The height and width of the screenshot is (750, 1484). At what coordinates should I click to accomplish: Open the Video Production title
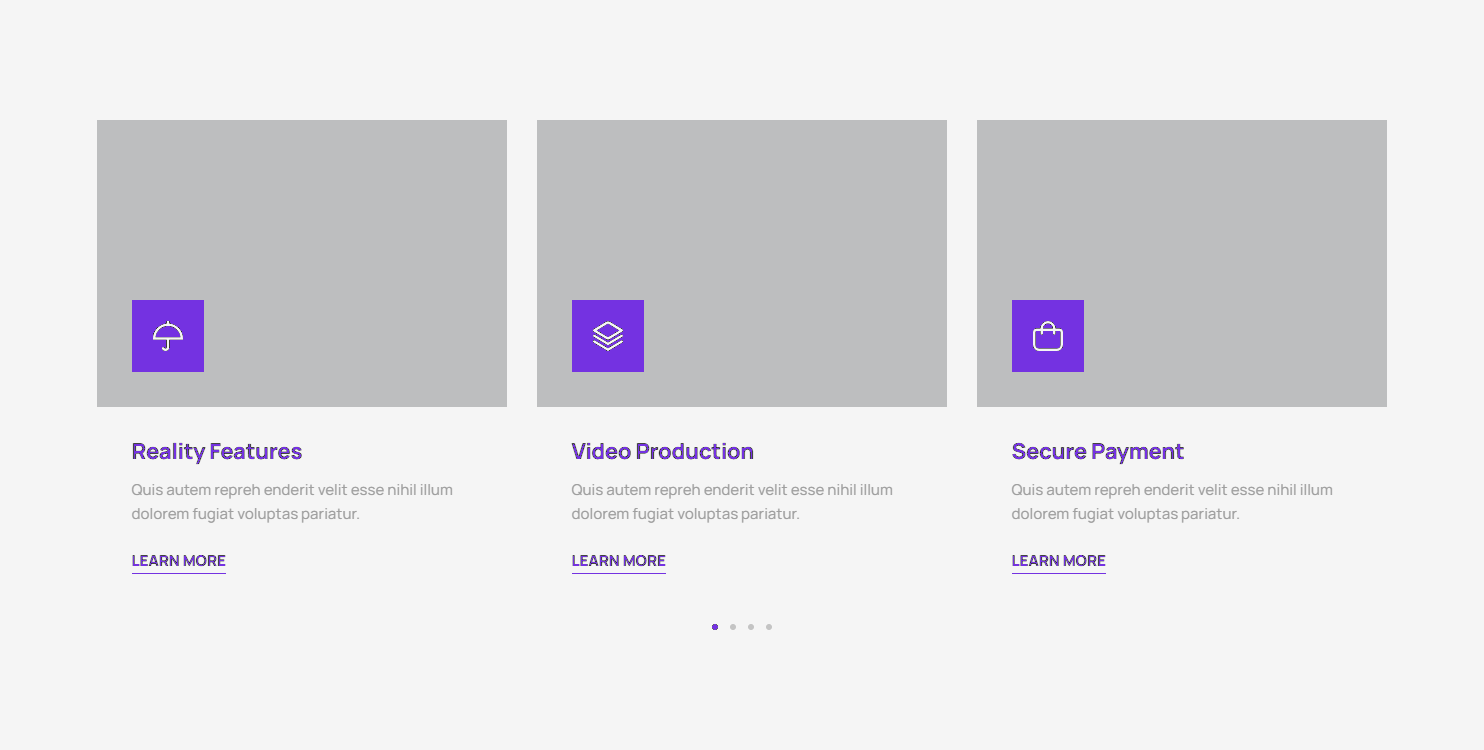pos(662,452)
